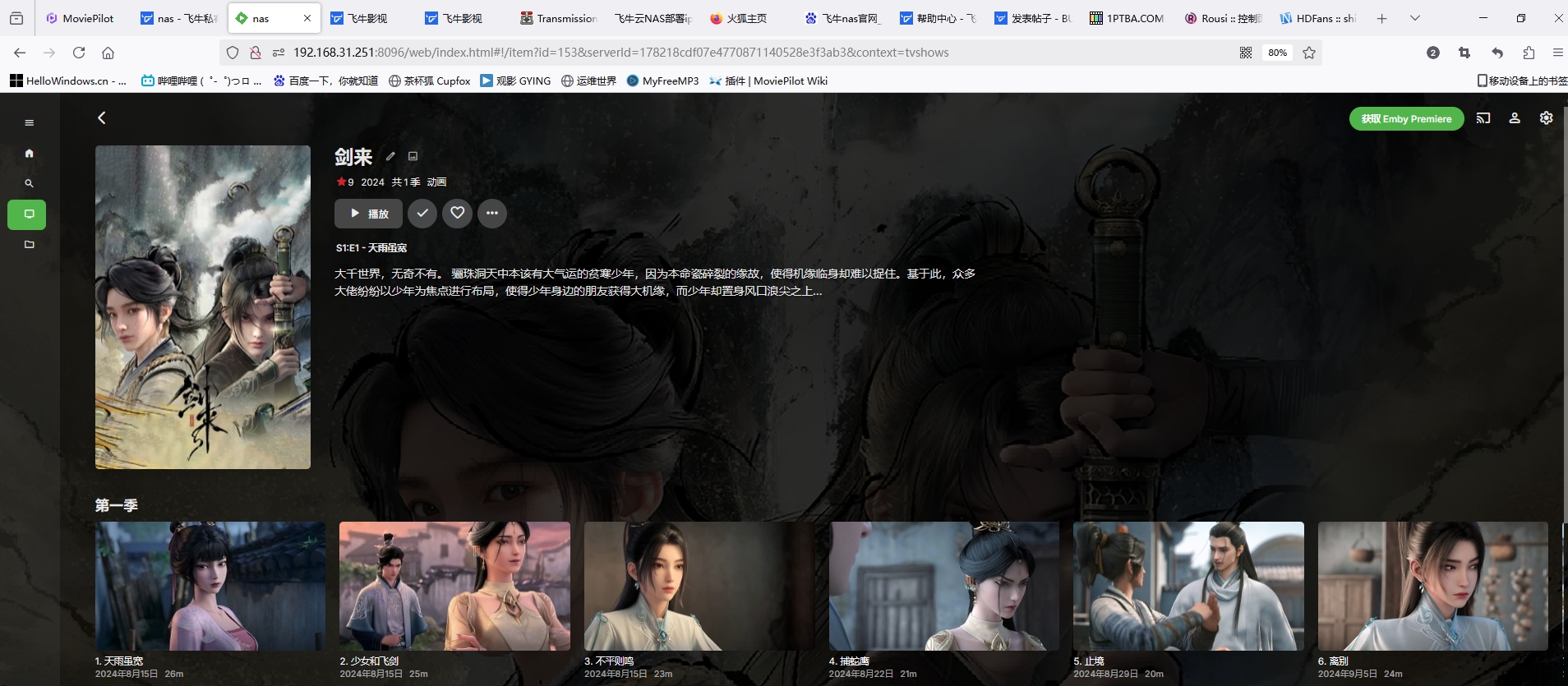Click the address bar URL

tap(620, 53)
